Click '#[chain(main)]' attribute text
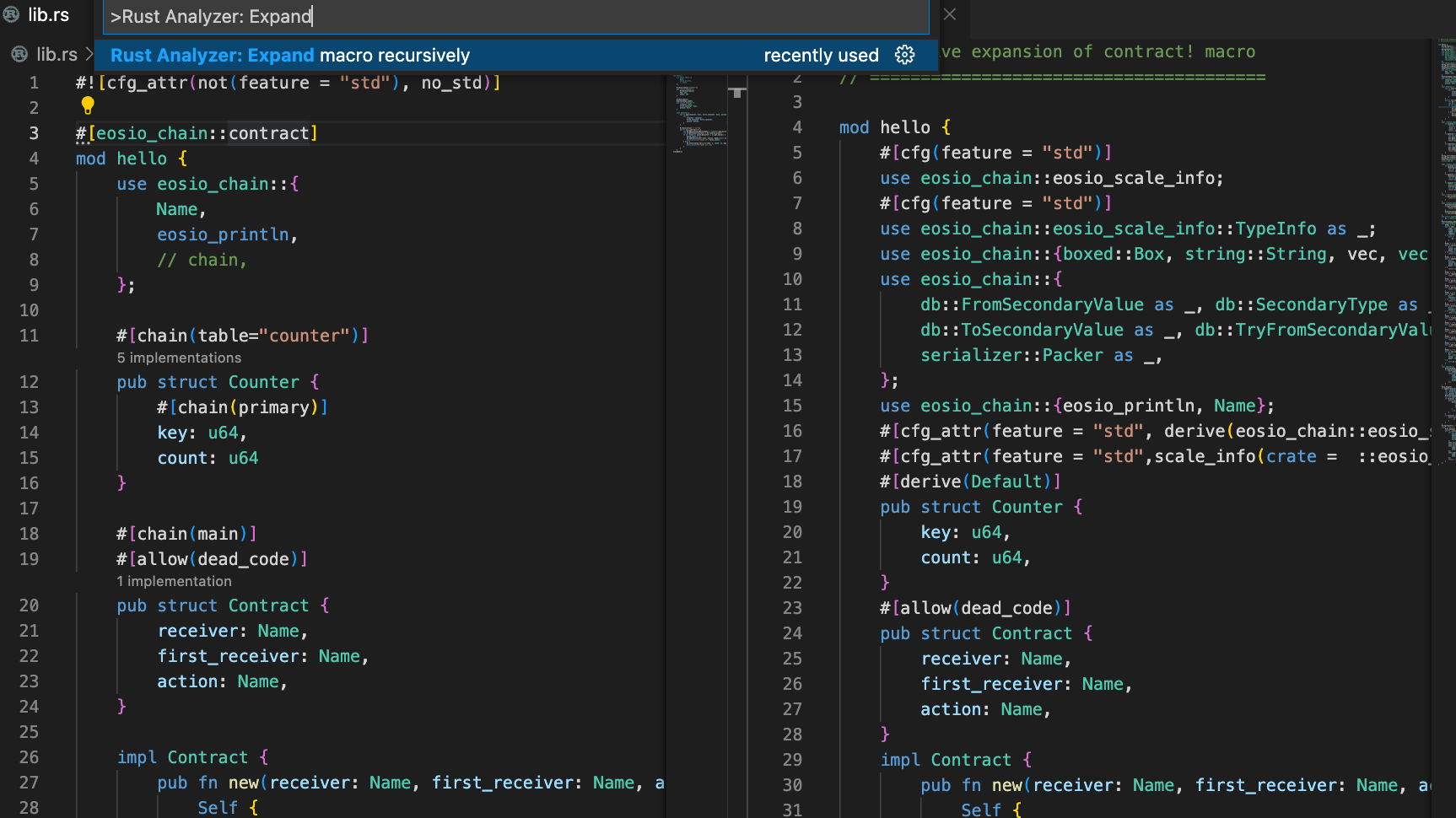 click(186, 534)
